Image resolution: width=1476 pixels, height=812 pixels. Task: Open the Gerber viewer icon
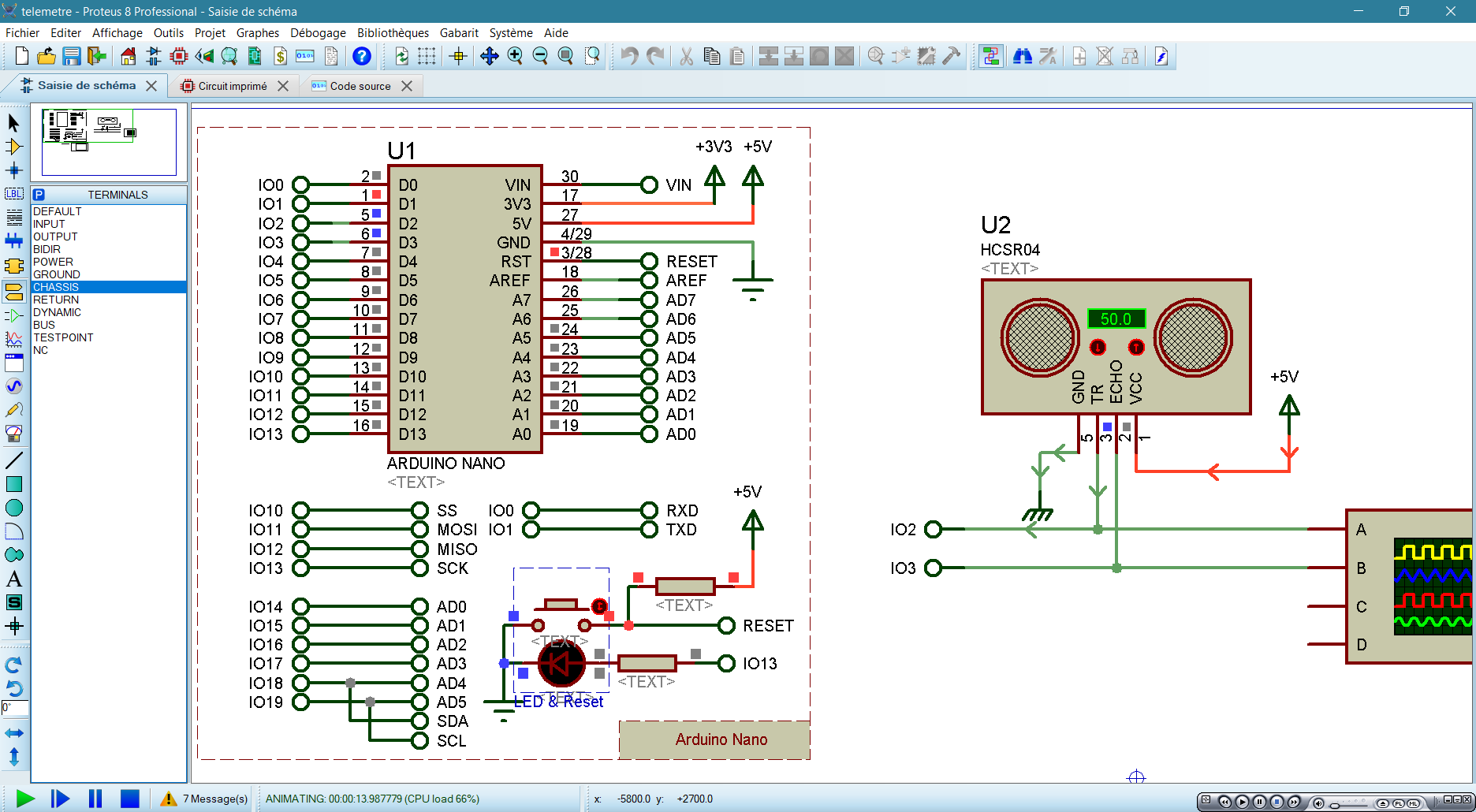[229, 56]
